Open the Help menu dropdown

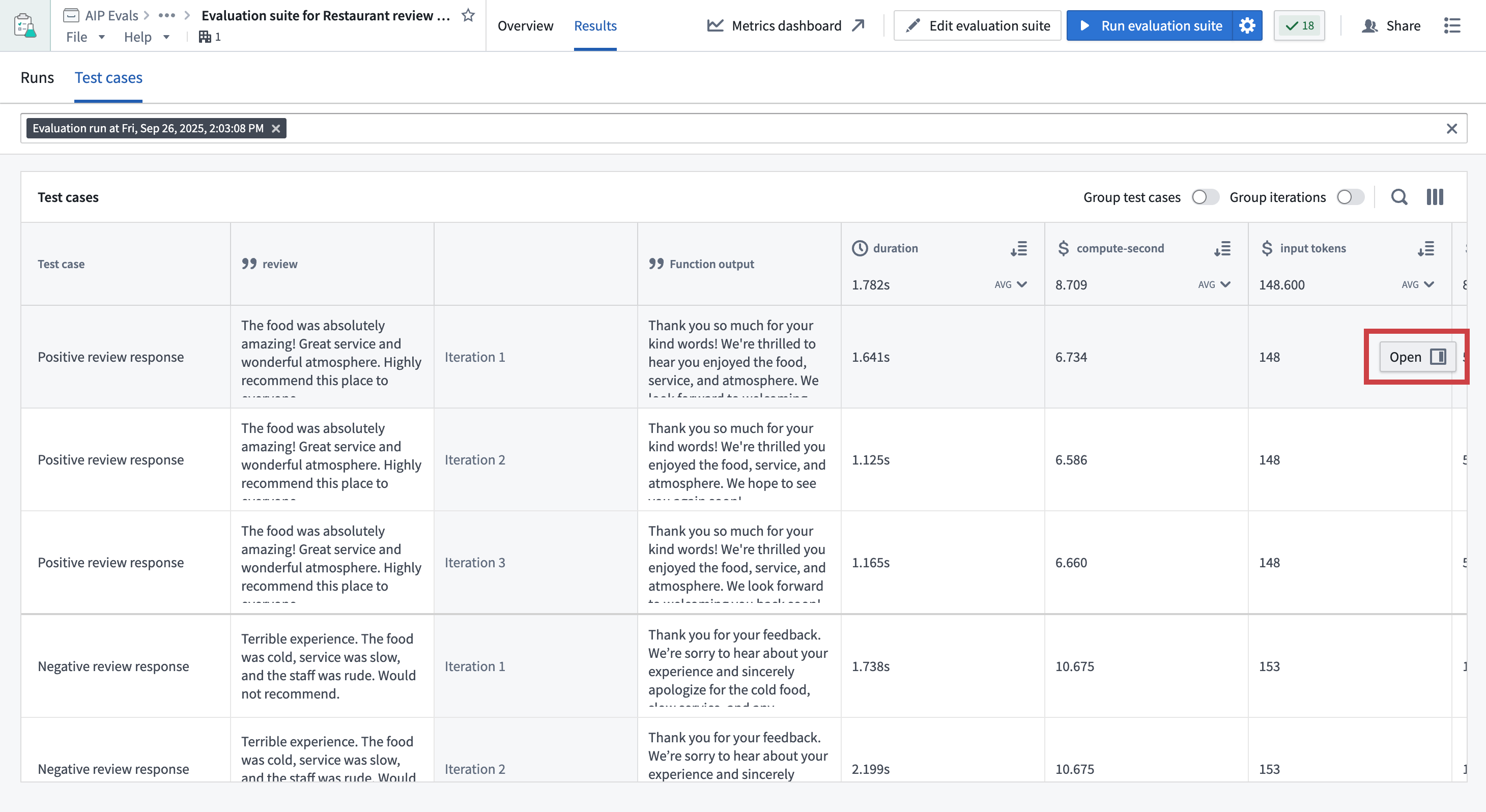click(147, 37)
